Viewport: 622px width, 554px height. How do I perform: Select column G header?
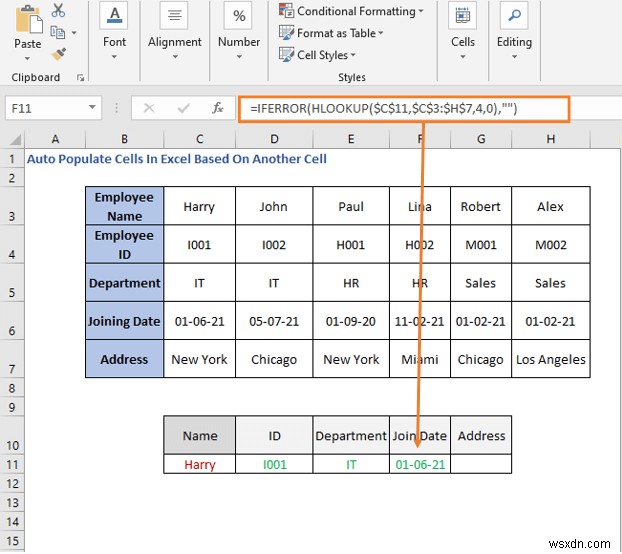pos(481,139)
